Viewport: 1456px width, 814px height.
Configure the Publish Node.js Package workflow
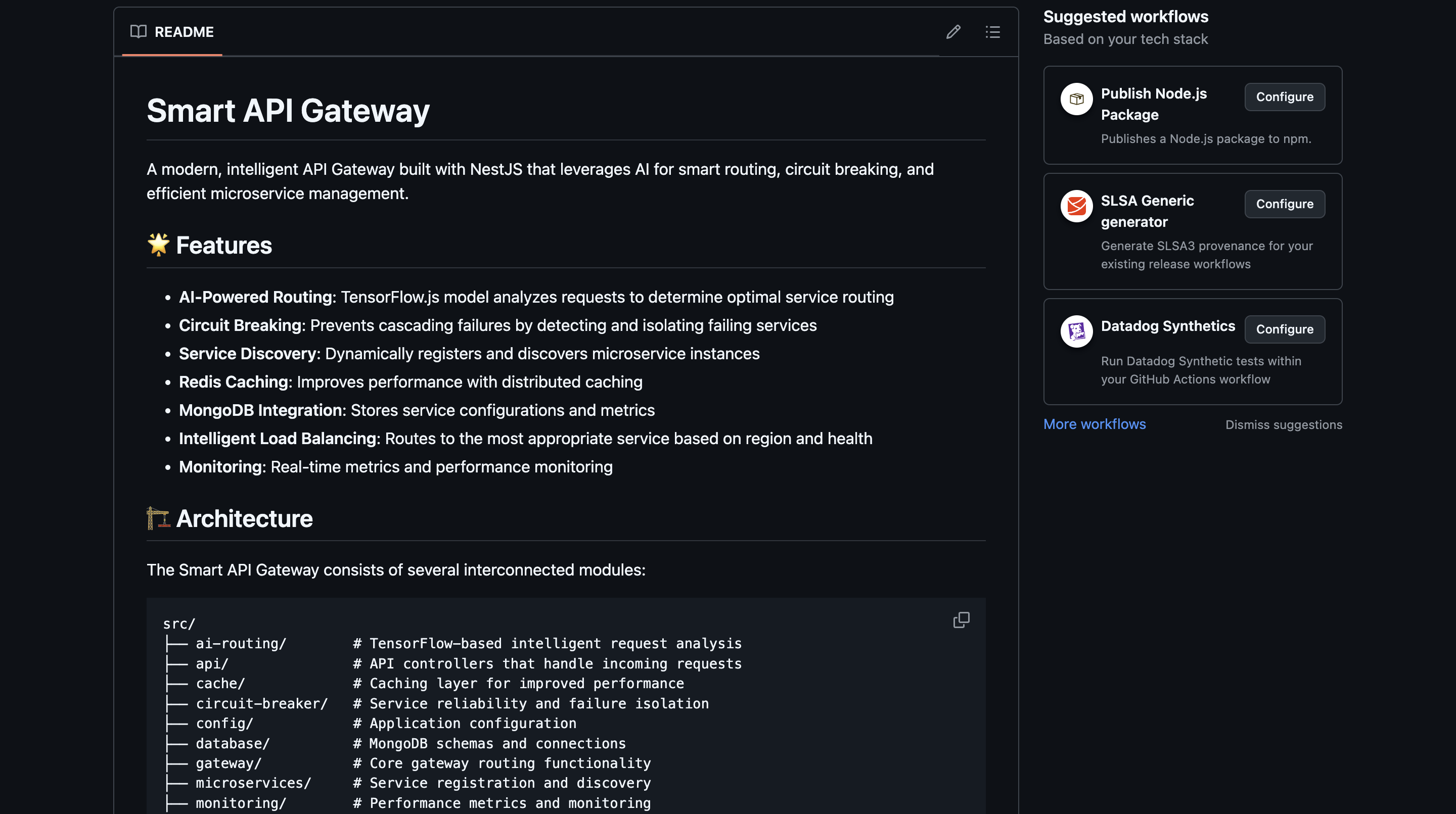point(1284,97)
